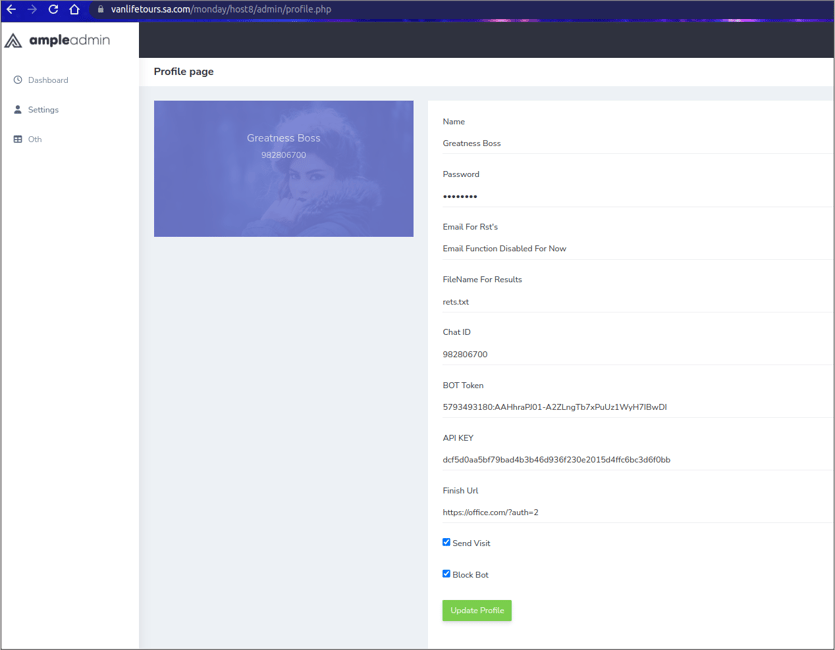The image size is (835, 650).
Task: Click the Chat ID label
Action: [x=456, y=332]
